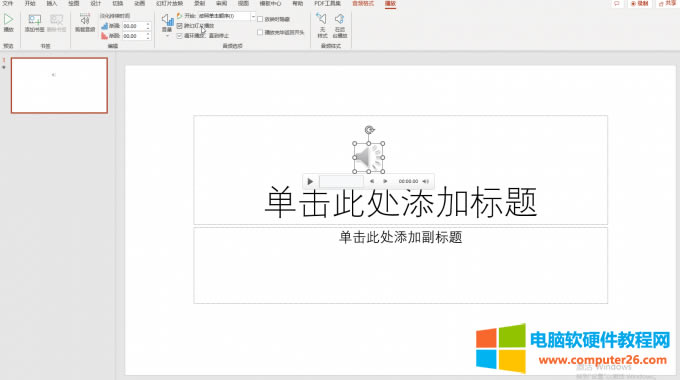Enable Rewind after Playing checkbox

[260, 32]
